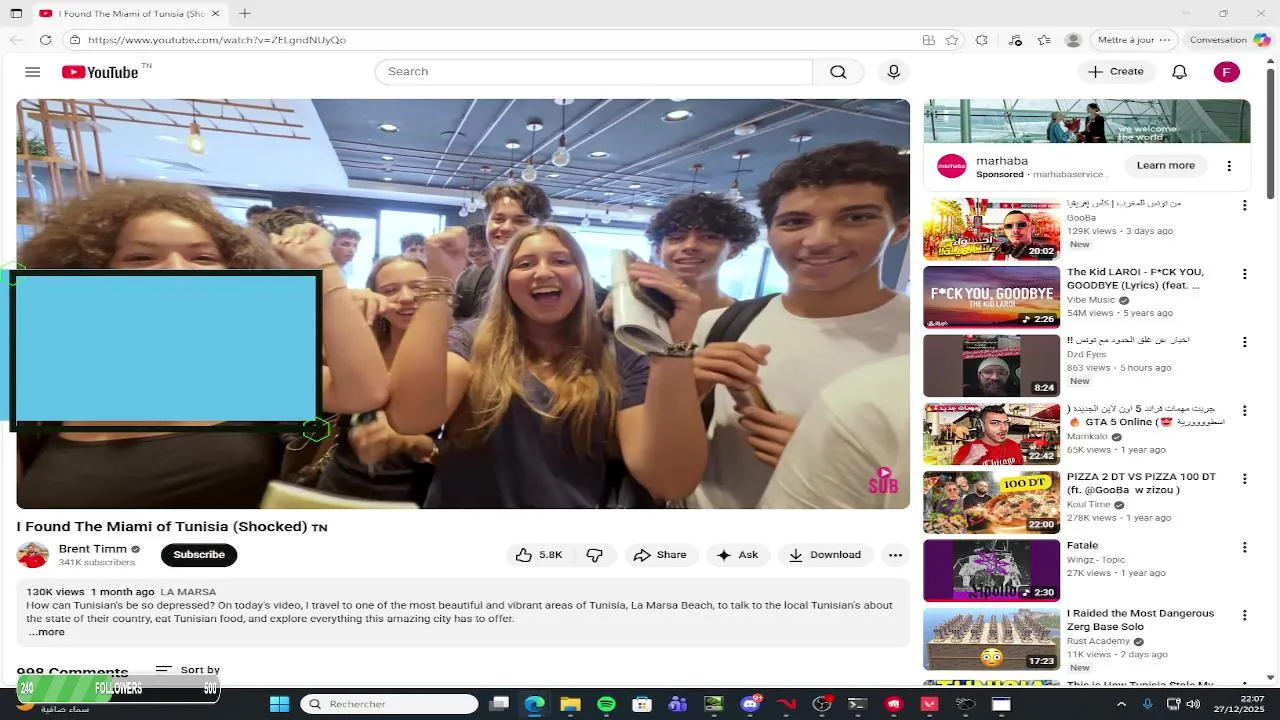1280x720 pixels.
Task: Open GTA 5 Online video thumbnail
Action: (991, 434)
